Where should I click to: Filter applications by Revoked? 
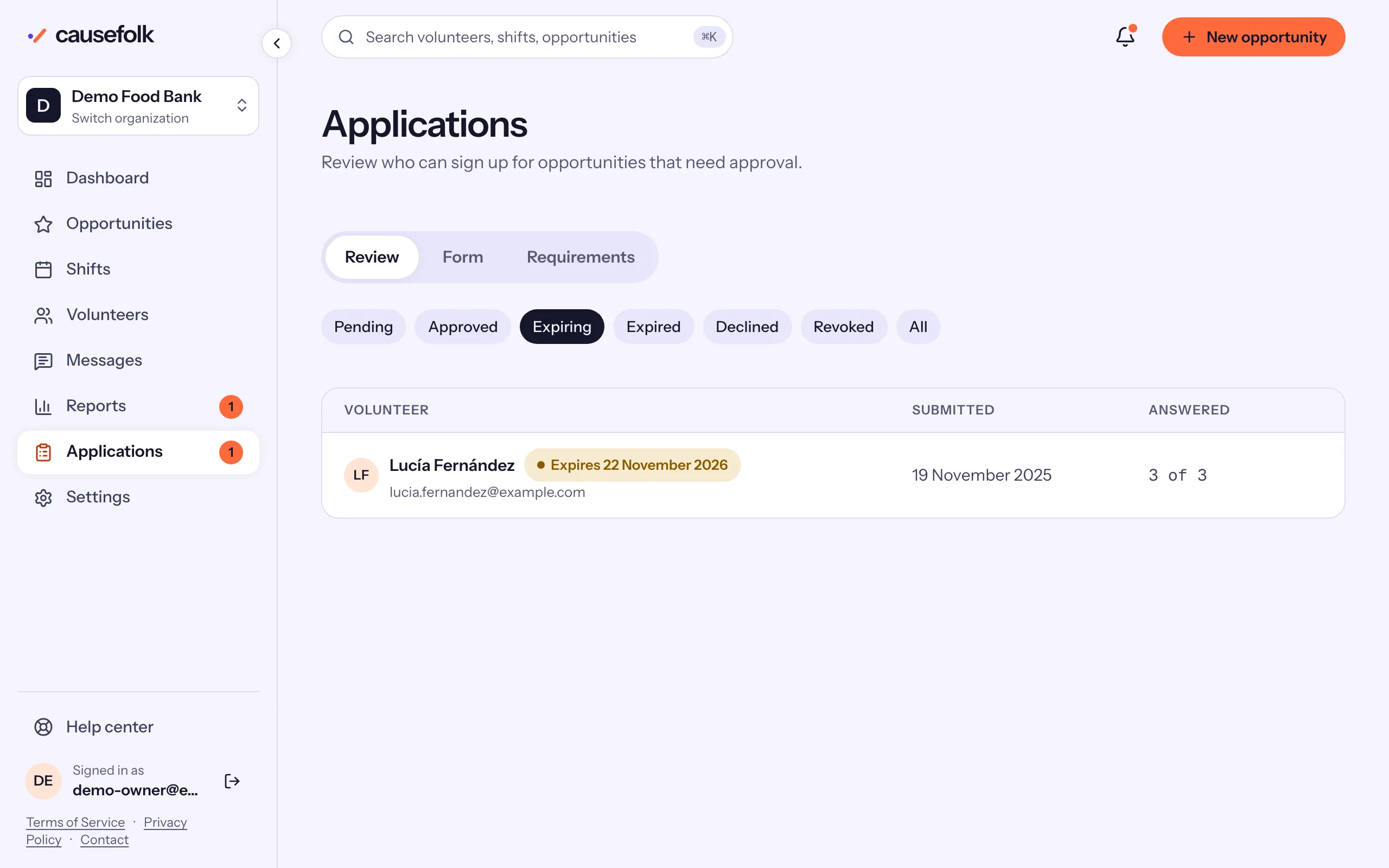[843, 327]
